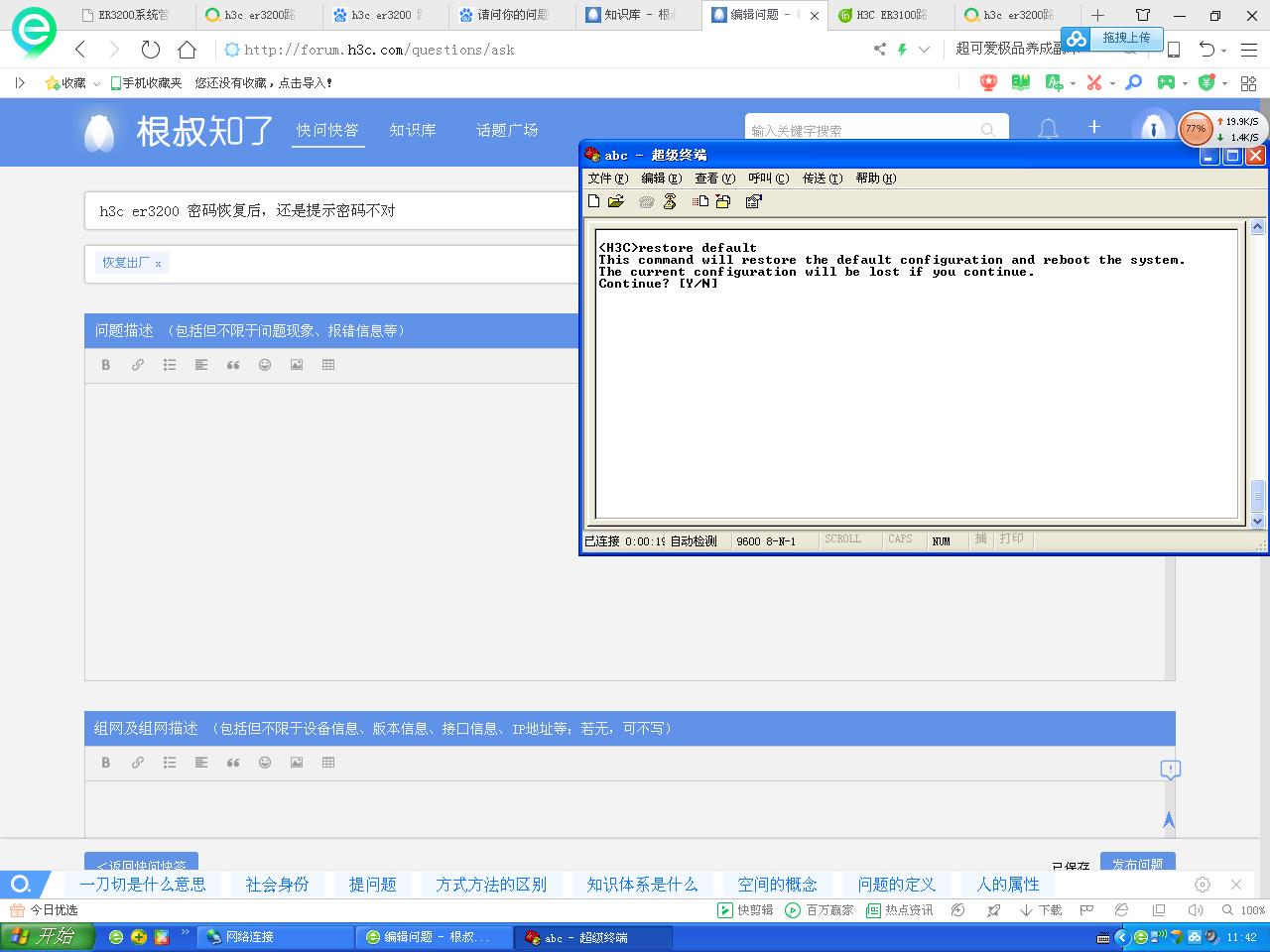The height and width of the screenshot is (952, 1270).
Task: Open the 帮助 menu in HyperTerminal
Action: 876,178
